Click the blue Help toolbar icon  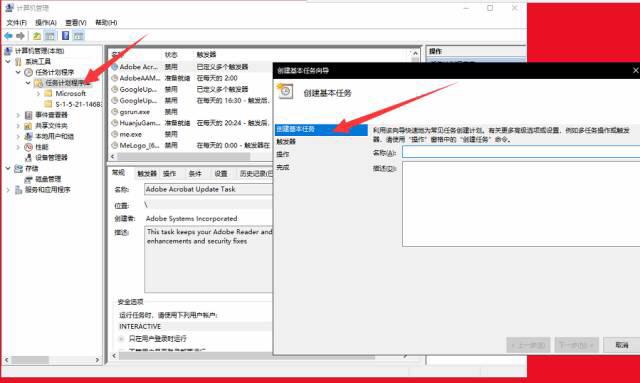(x=65, y=36)
